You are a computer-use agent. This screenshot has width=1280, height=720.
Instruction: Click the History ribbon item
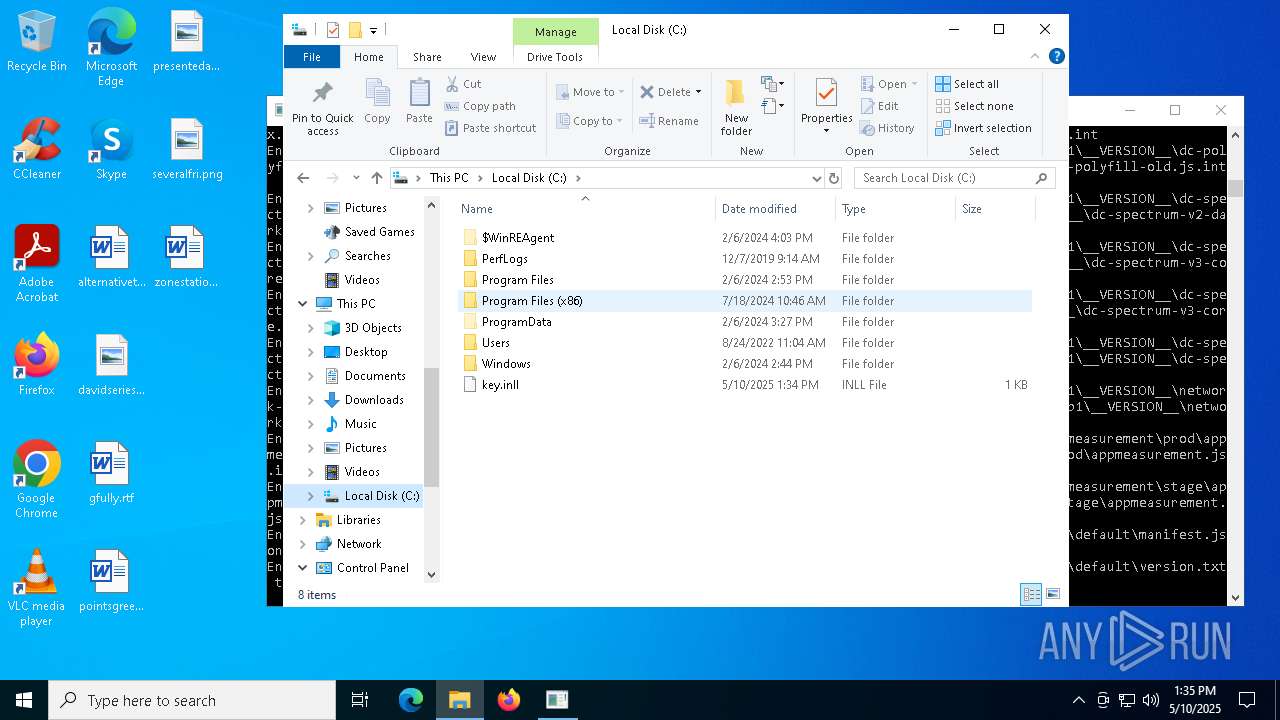pos(887,128)
